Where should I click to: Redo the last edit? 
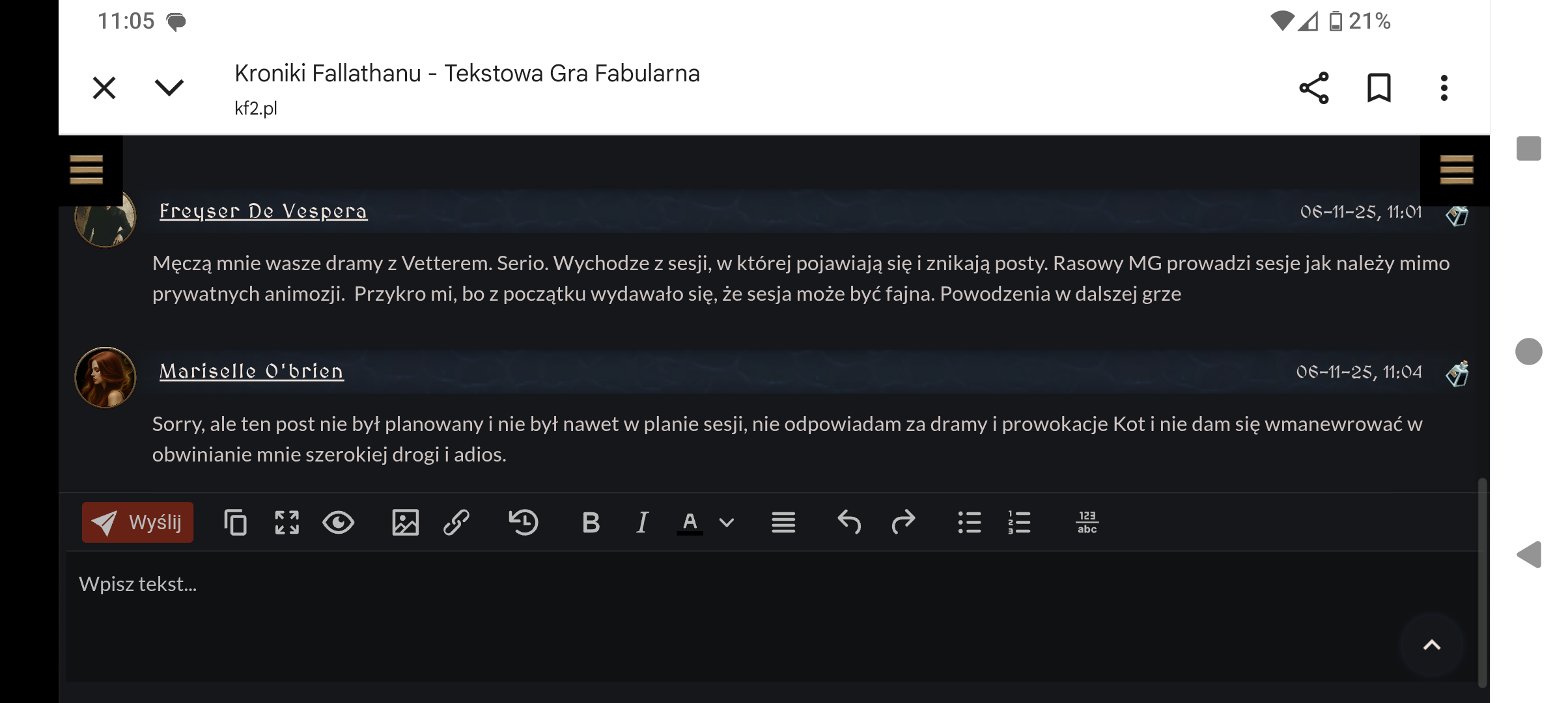tap(903, 522)
